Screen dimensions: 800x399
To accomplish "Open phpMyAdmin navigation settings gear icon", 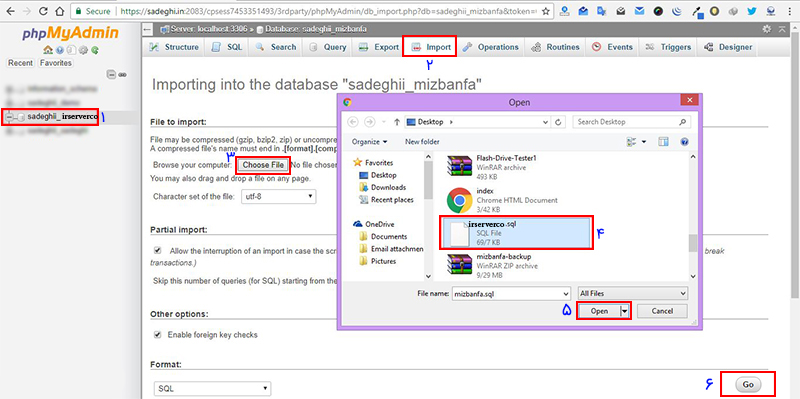I will click(x=83, y=50).
